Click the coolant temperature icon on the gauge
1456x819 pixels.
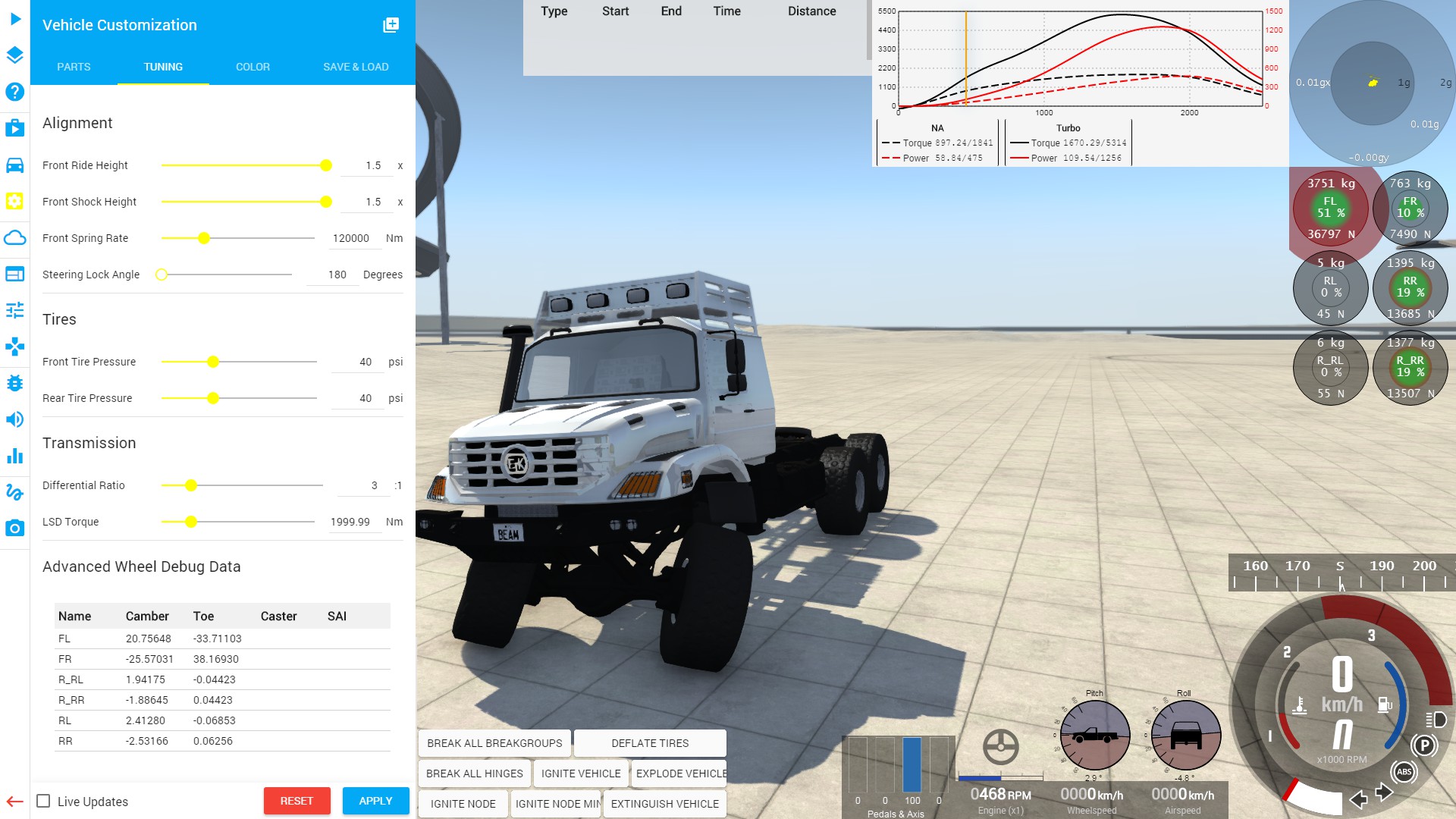[x=1300, y=705]
